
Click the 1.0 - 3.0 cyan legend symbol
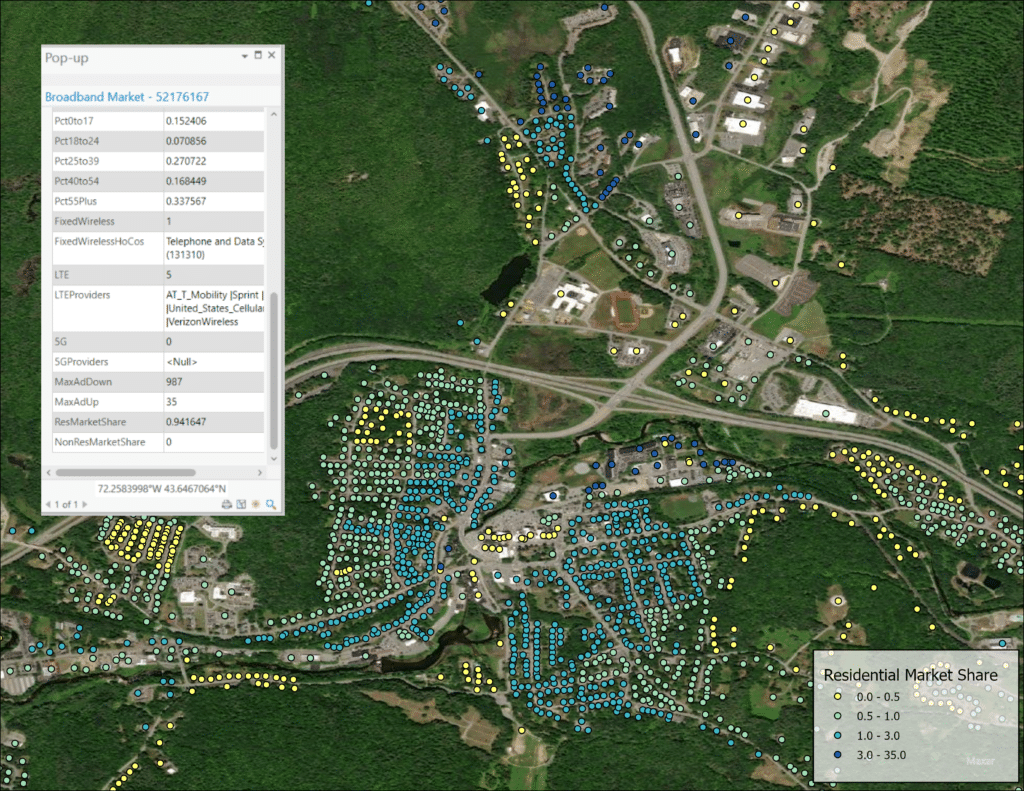pos(838,735)
